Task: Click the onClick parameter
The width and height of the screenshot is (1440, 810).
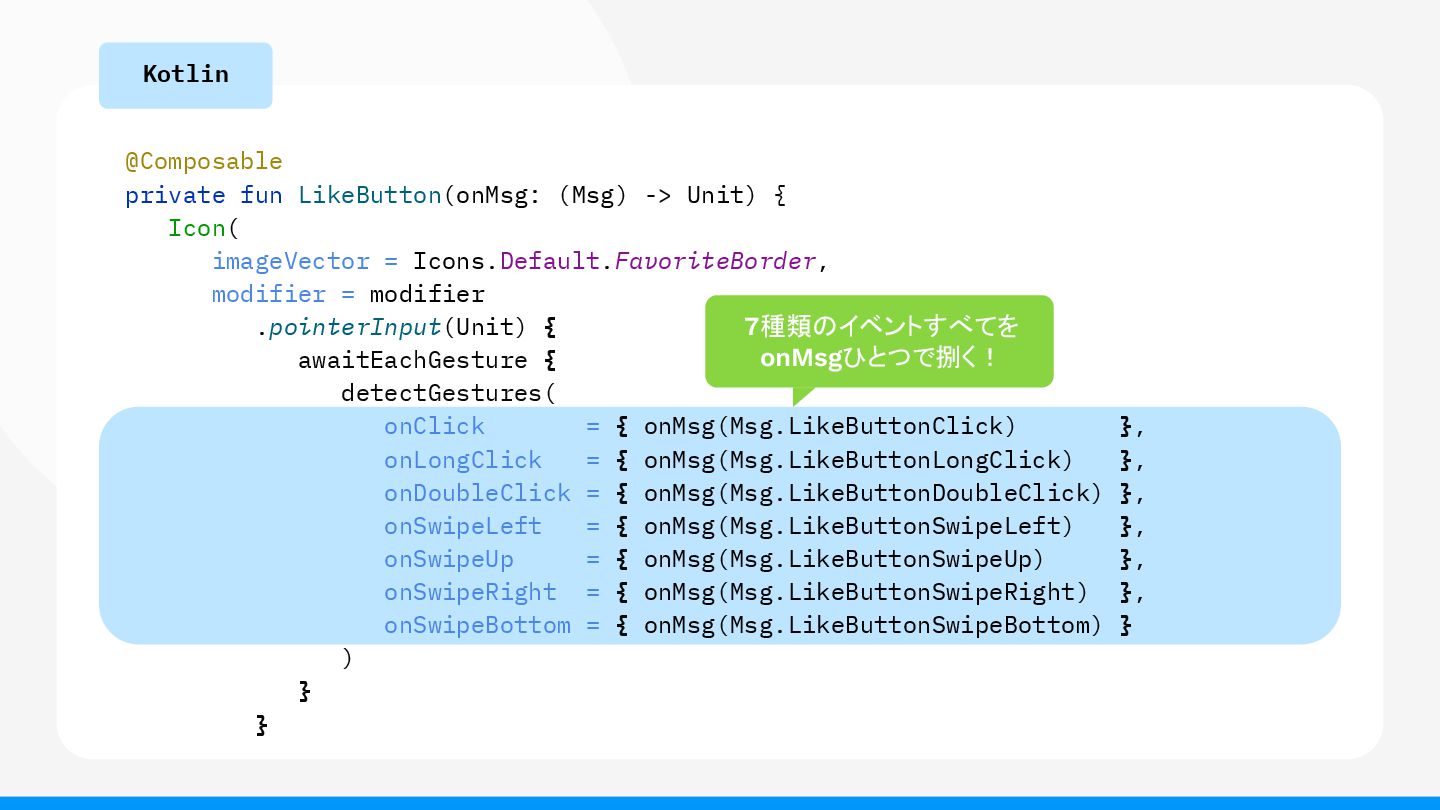Action: point(434,426)
